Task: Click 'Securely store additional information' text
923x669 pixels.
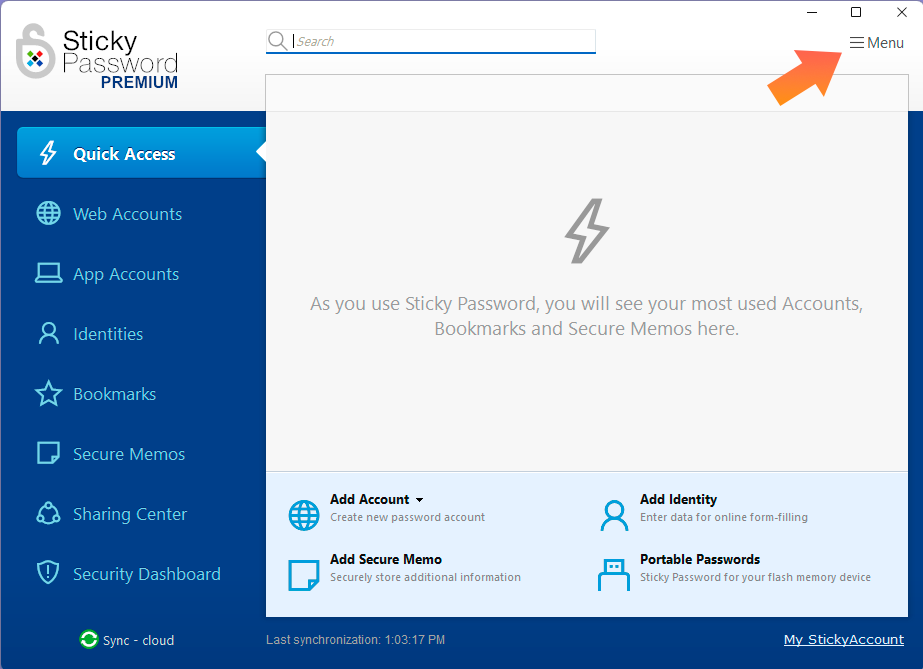Action: (425, 577)
